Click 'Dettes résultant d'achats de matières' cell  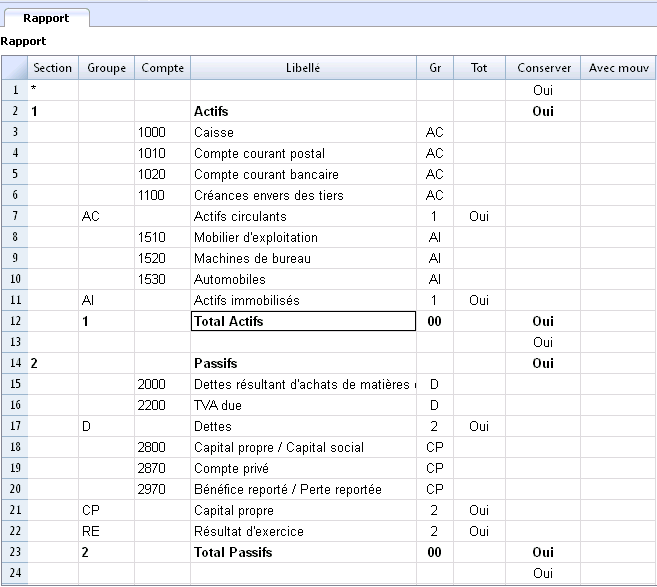[x=303, y=384]
